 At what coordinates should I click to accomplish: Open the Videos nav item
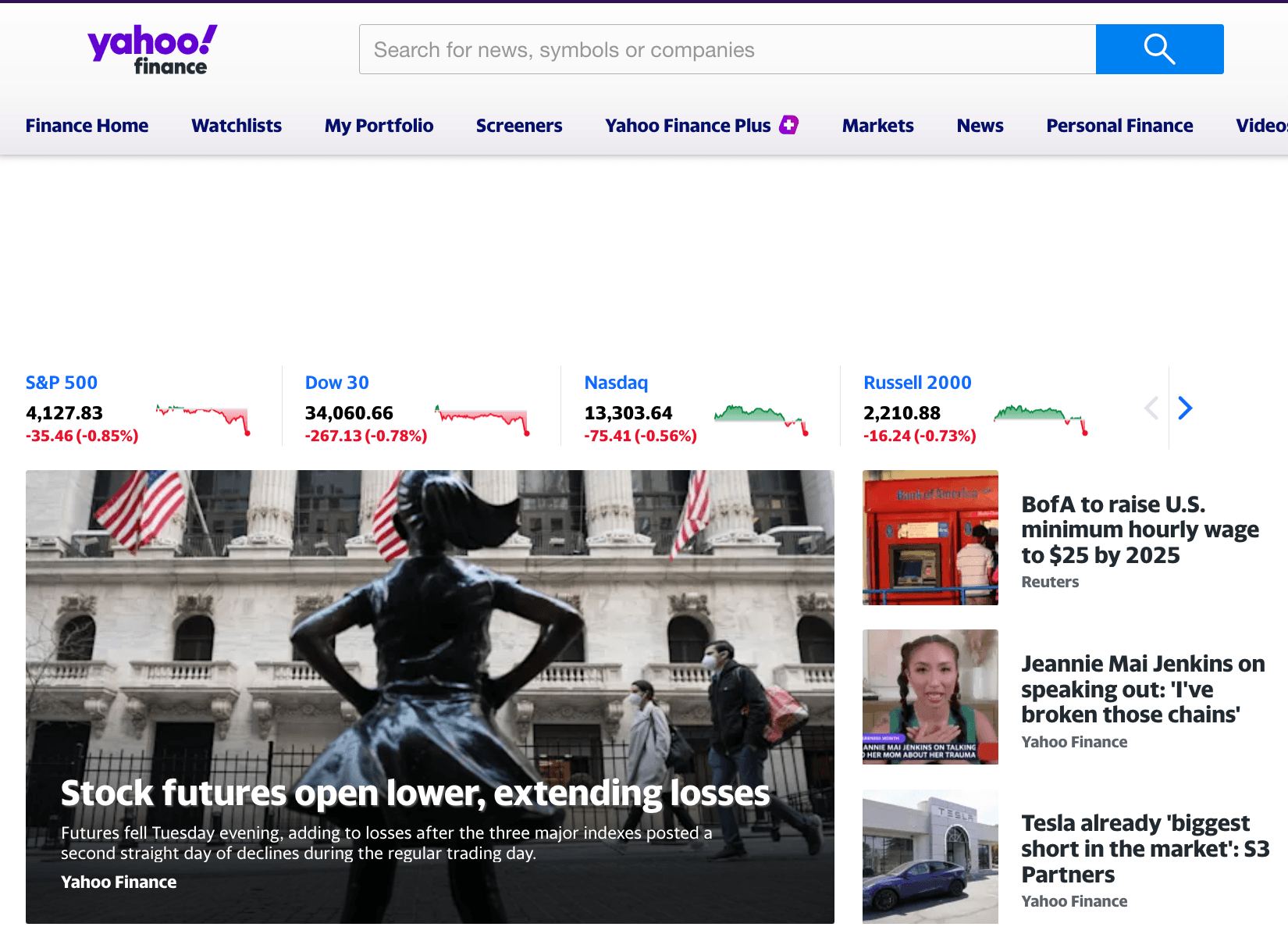click(x=1261, y=126)
